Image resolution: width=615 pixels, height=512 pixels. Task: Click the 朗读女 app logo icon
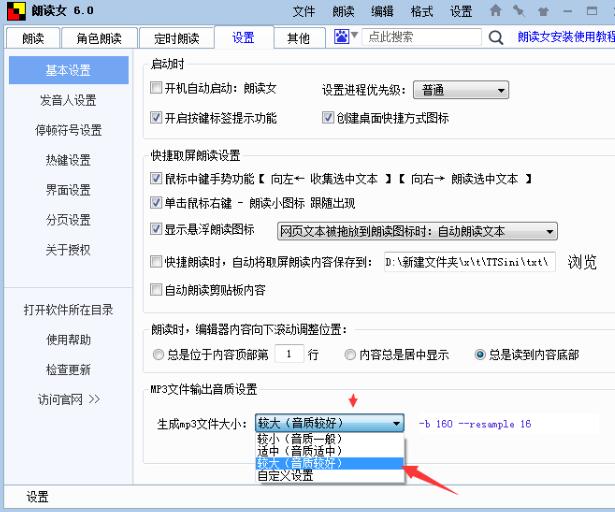tap(16, 11)
